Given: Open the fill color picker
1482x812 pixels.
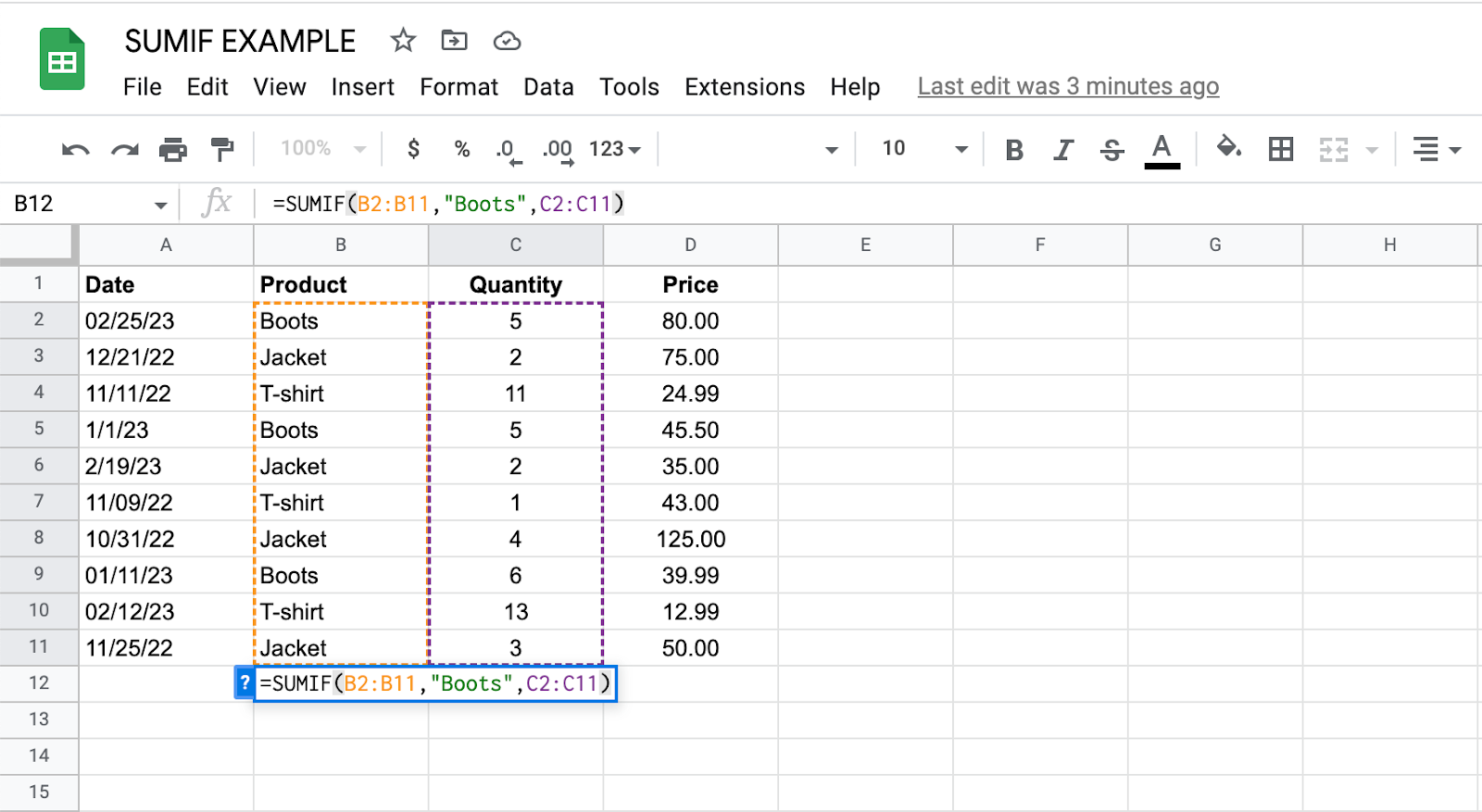Looking at the screenshot, I should (1229, 148).
